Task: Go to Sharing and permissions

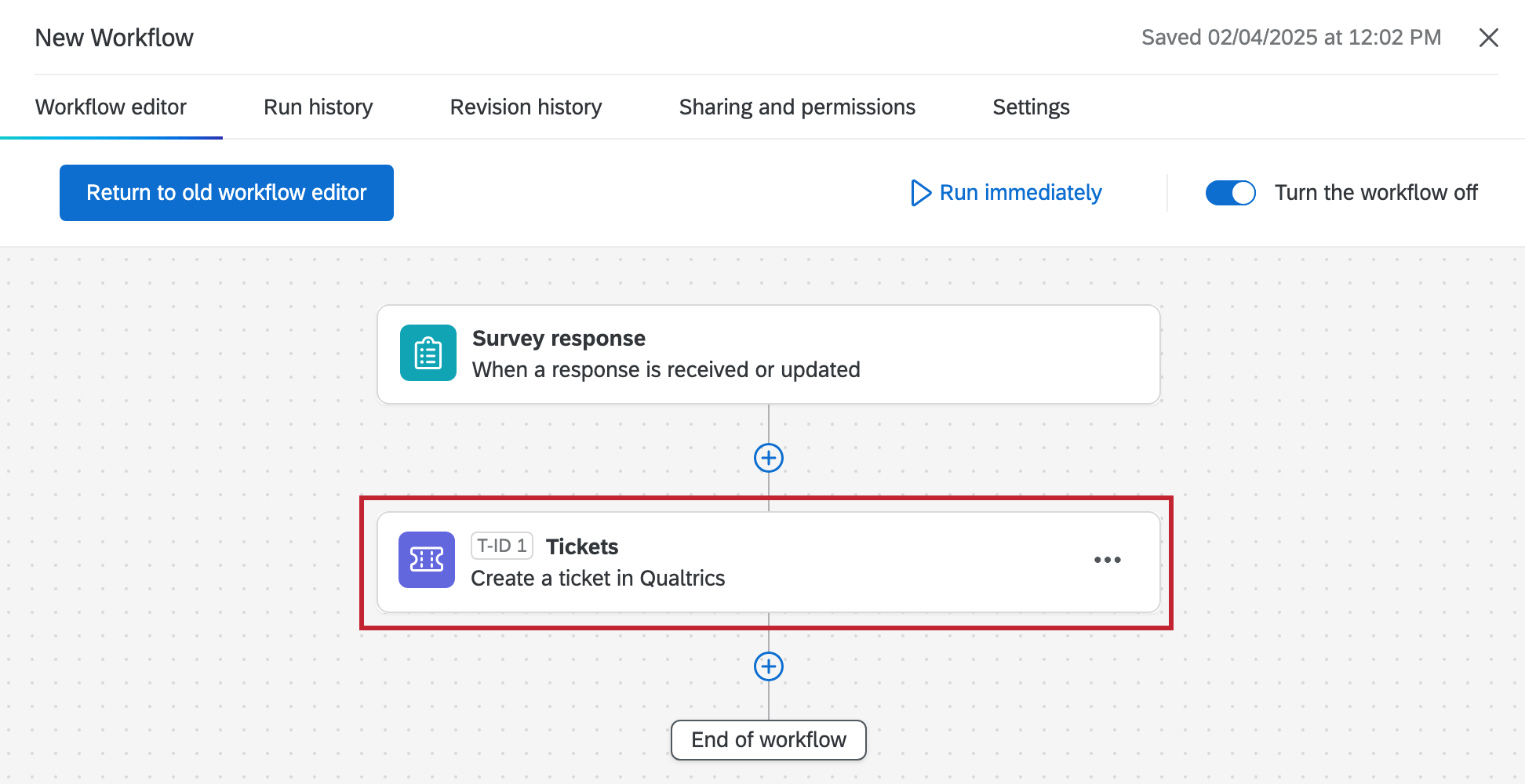Action: tap(796, 107)
